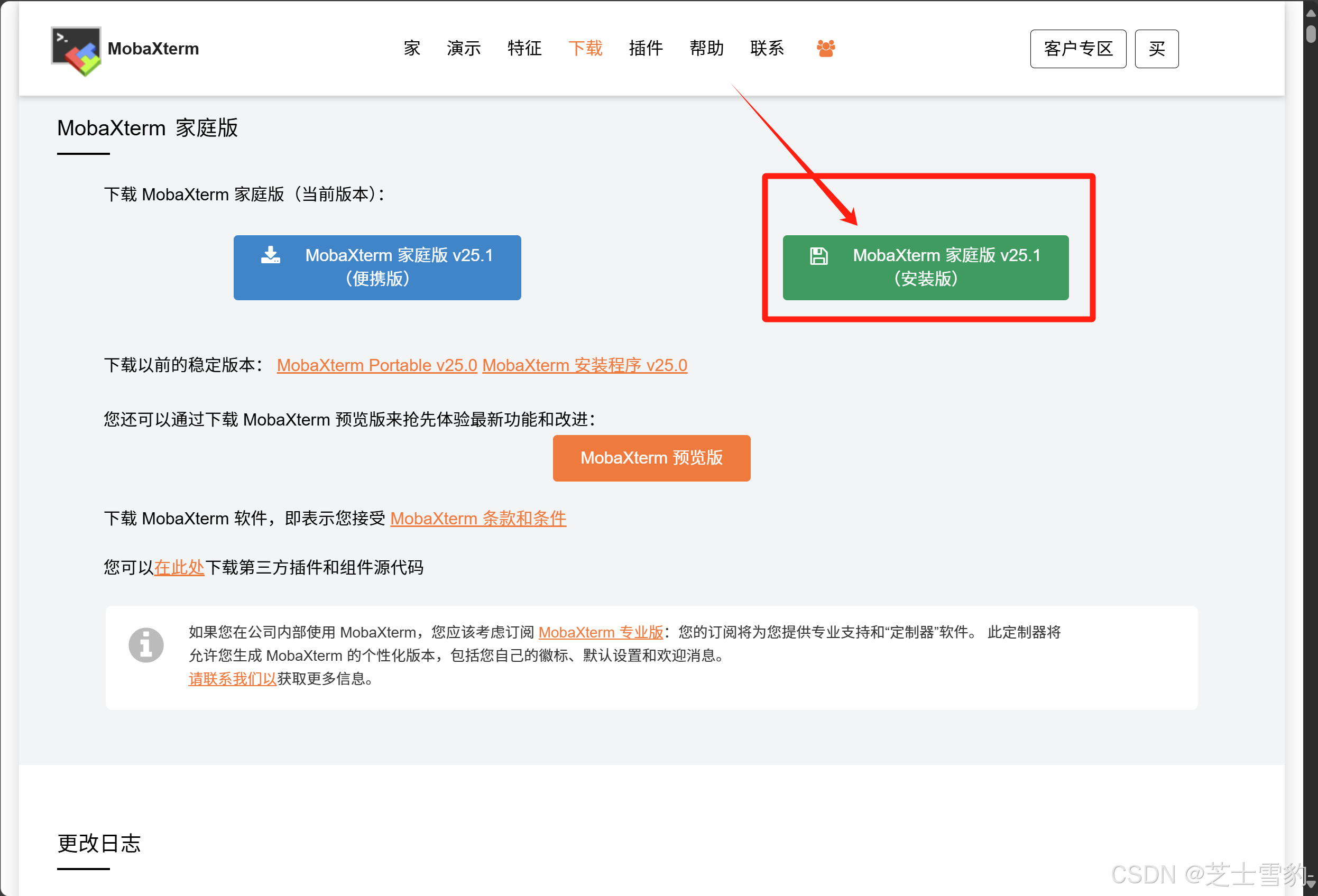Select the 下载 download menu item
This screenshot has width=1318, height=896.
[585, 48]
